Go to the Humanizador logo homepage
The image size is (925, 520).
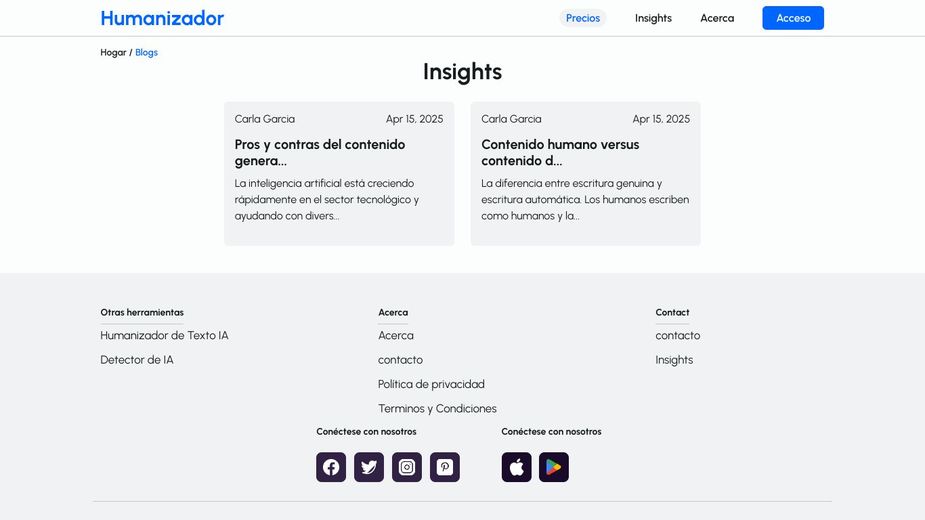pos(162,18)
